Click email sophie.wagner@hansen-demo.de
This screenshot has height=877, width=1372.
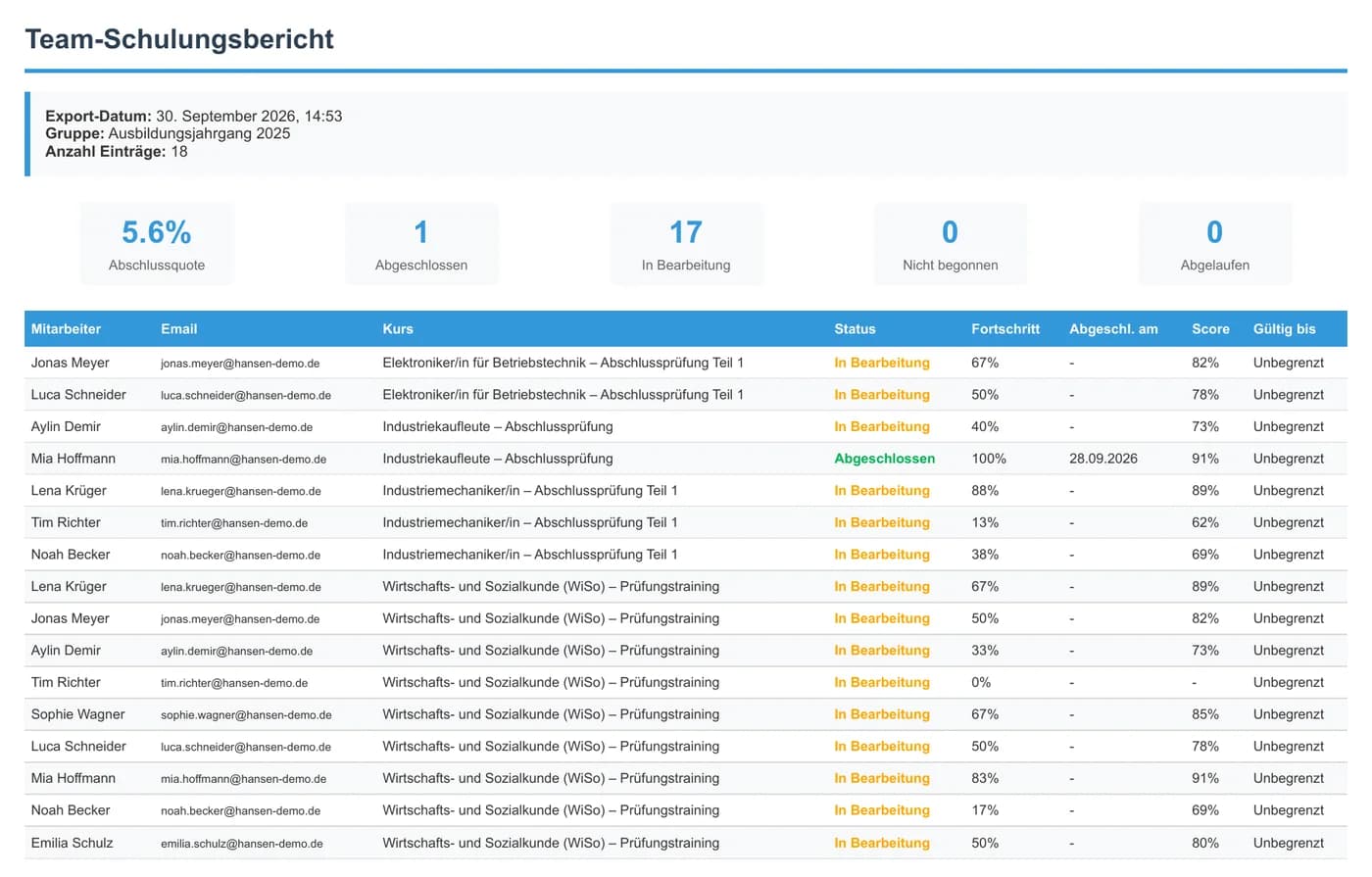(246, 715)
